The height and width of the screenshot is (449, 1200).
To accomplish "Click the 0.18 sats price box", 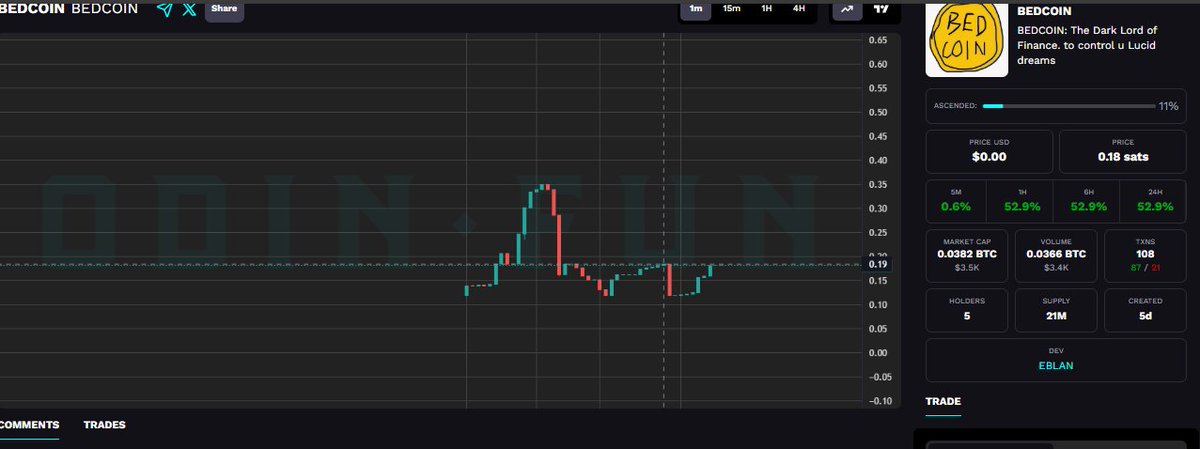I will (1123, 151).
